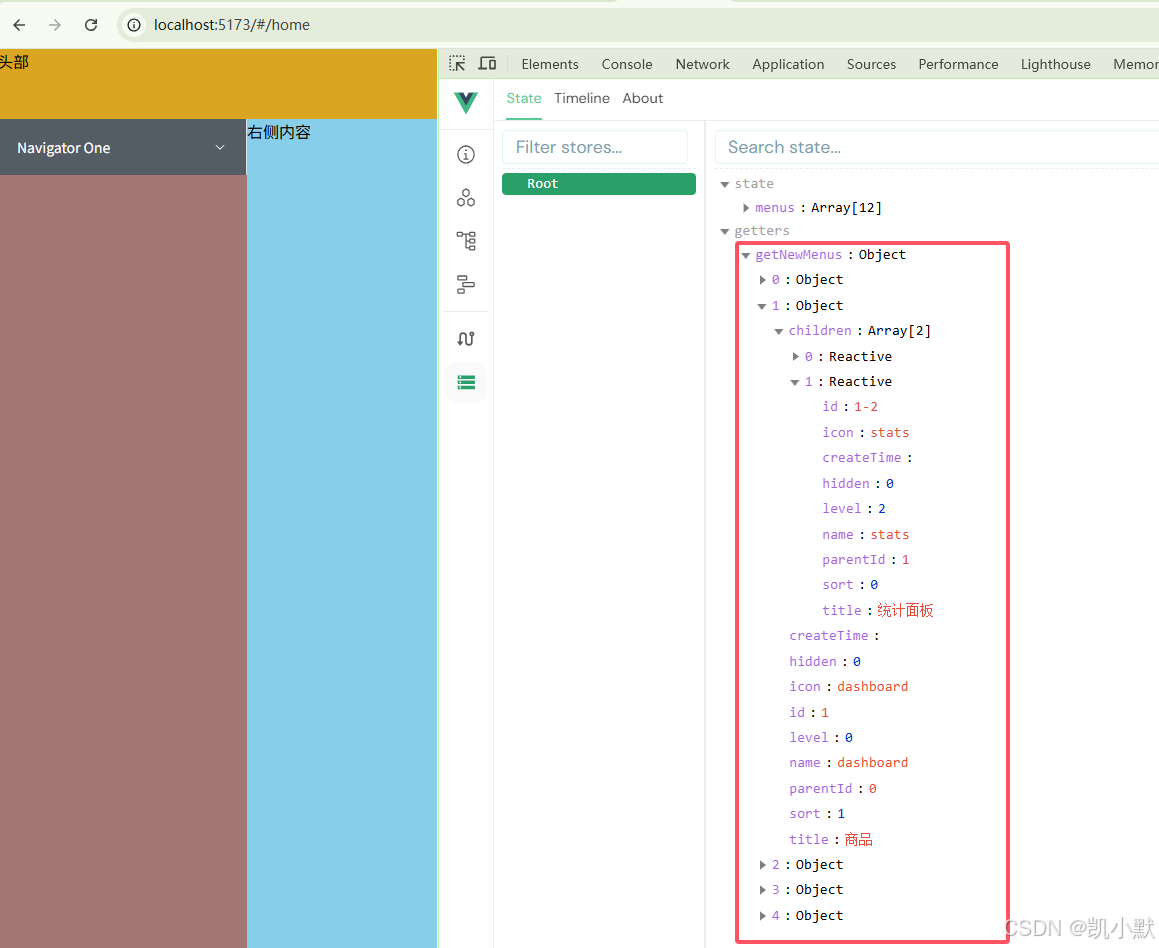Screen dimensions: 1159x948
Task: Click the icon : dashboard row
Action: (x=849, y=686)
